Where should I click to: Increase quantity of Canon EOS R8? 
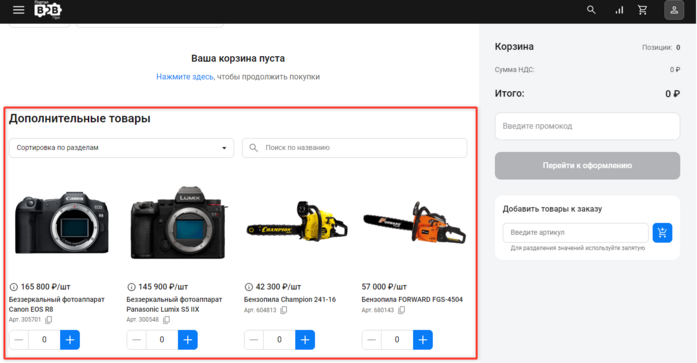(x=70, y=340)
